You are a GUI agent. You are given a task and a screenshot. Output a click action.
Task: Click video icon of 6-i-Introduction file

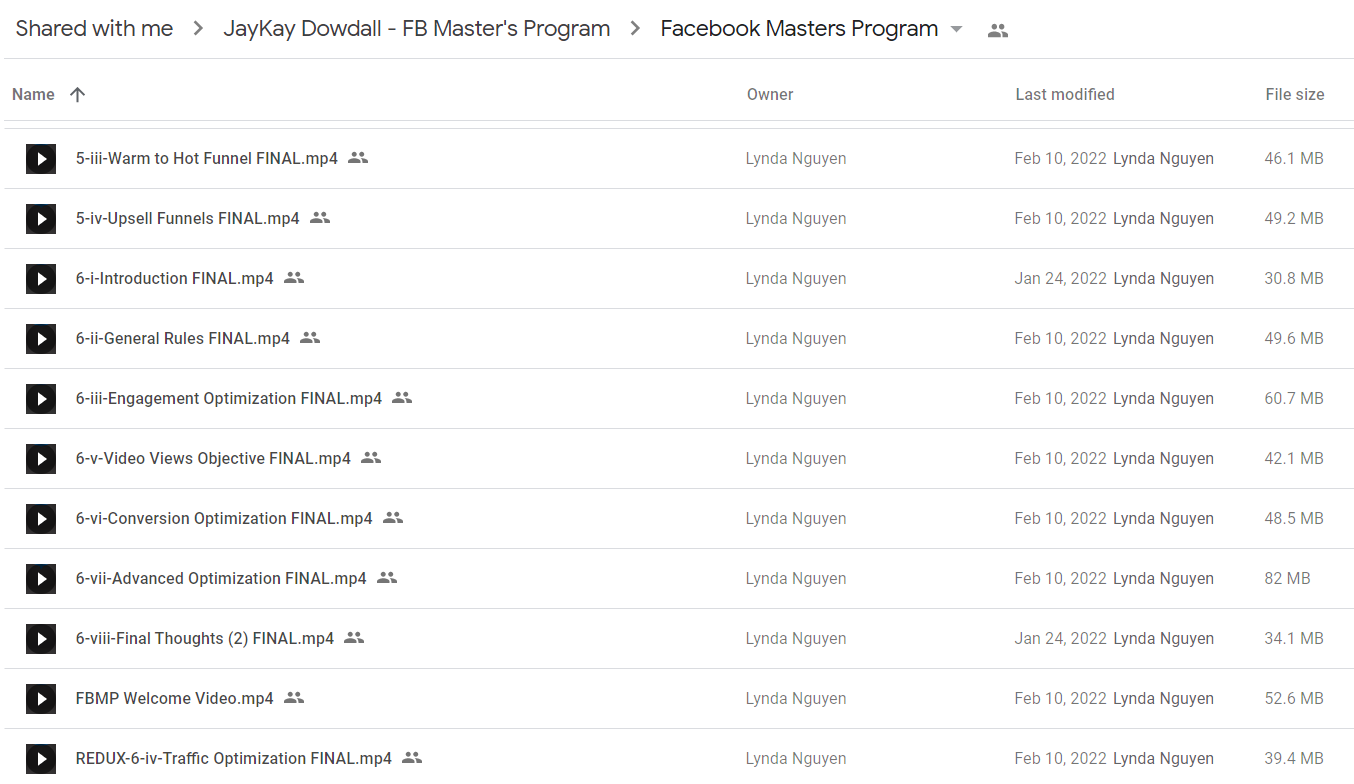(x=41, y=278)
